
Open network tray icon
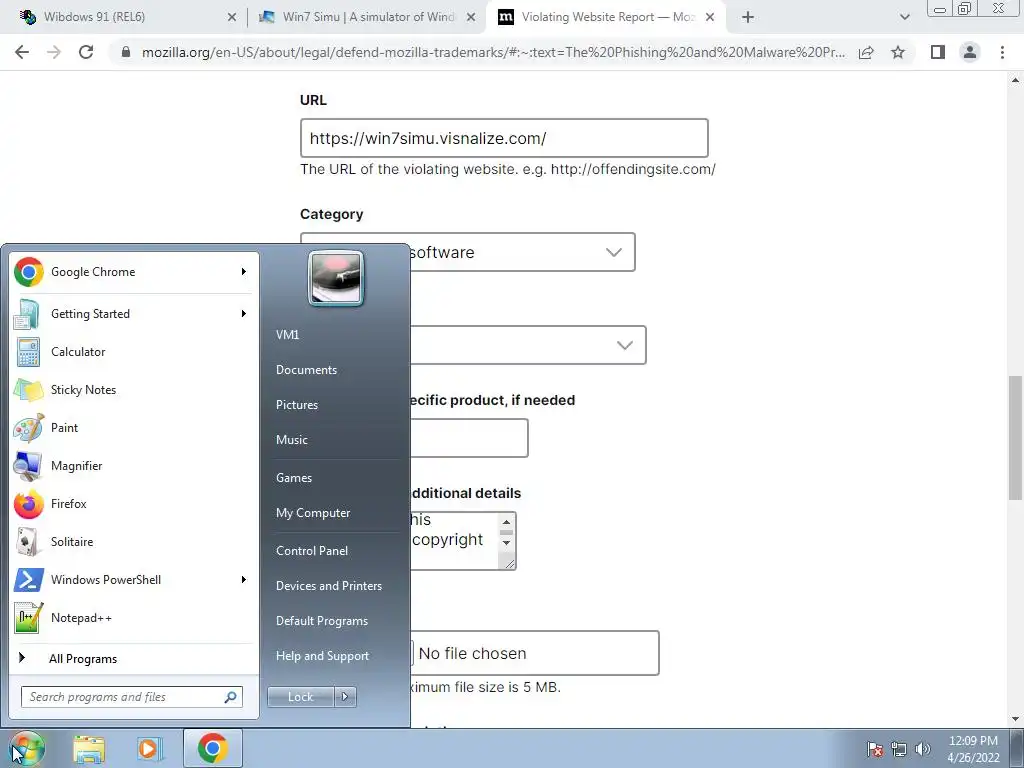click(899, 749)
